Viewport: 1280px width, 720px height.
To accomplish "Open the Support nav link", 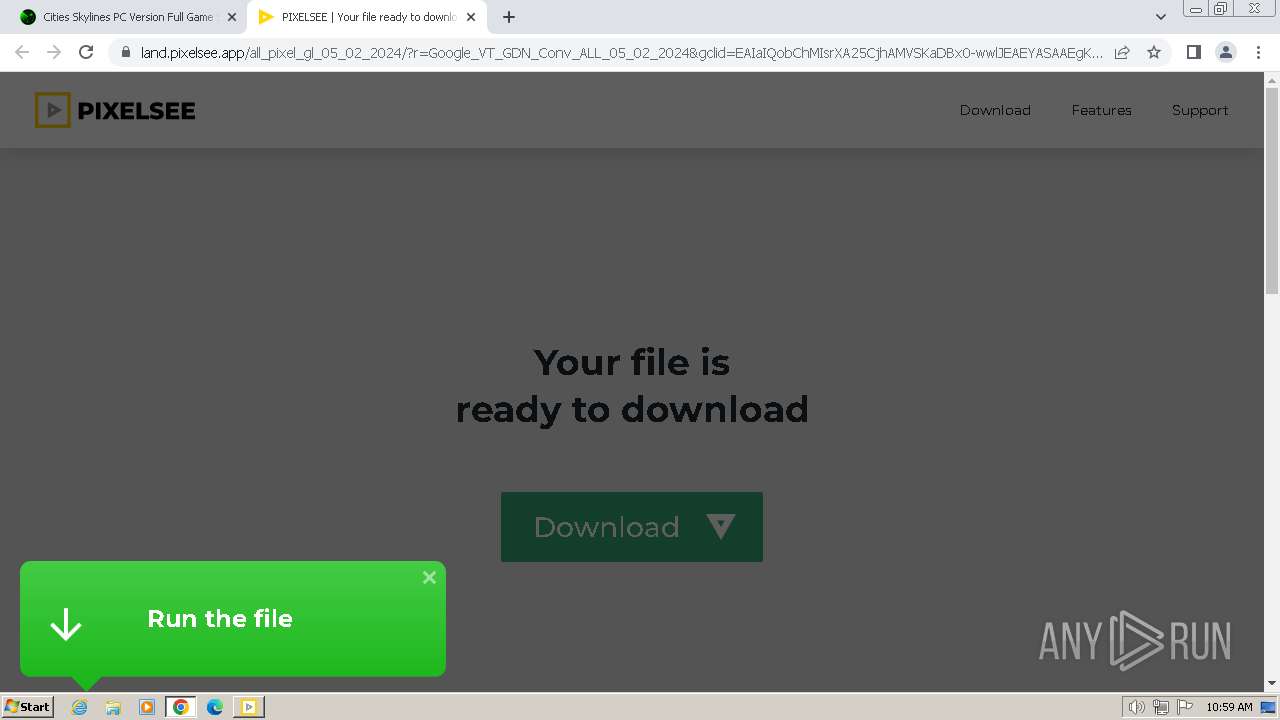I will [1200, 110].
